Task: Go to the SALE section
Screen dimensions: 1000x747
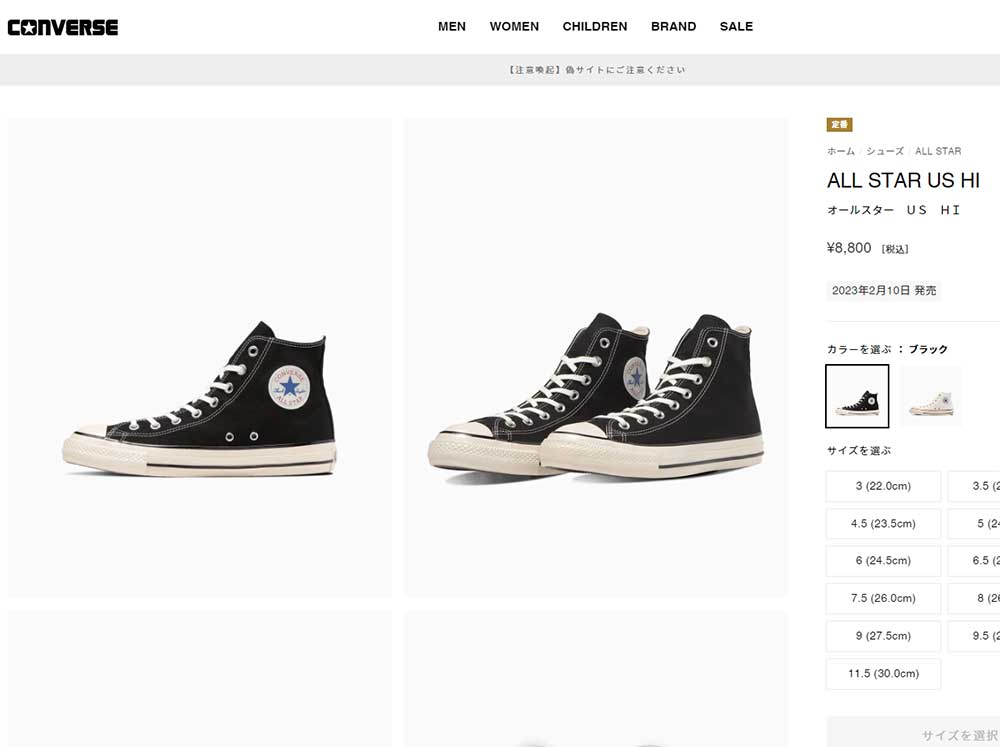Action: coord(736,27)
